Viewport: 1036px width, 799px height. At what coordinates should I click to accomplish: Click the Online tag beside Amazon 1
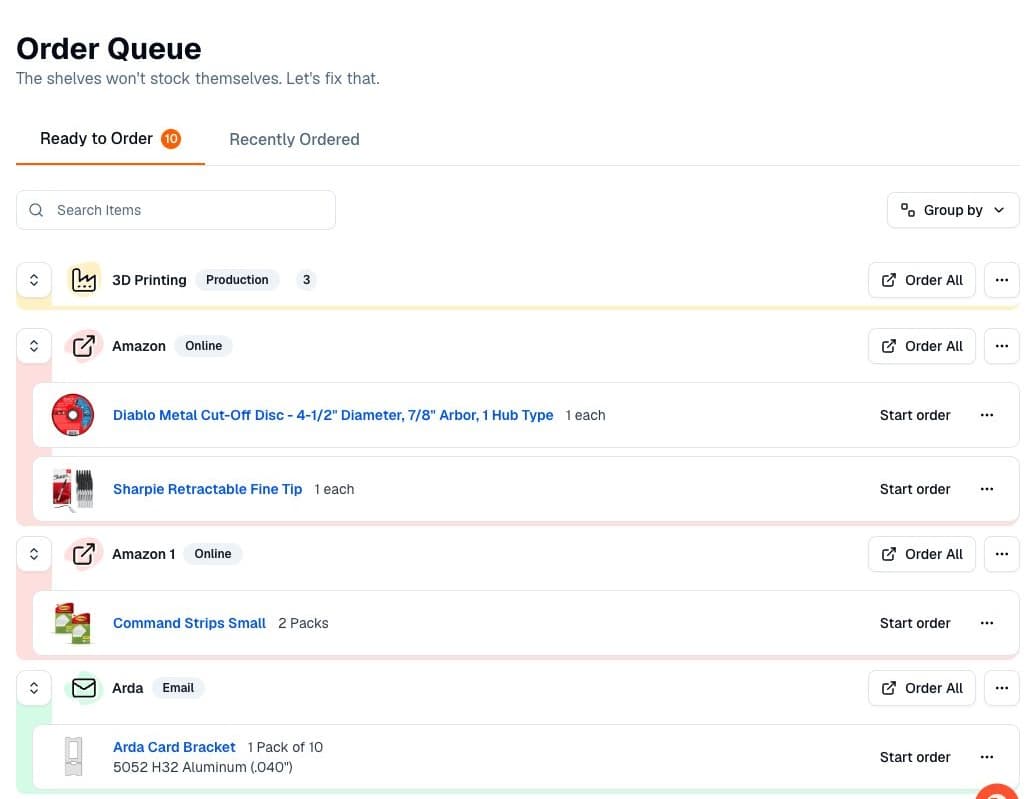pyautogui.click(x=213, y=554)
